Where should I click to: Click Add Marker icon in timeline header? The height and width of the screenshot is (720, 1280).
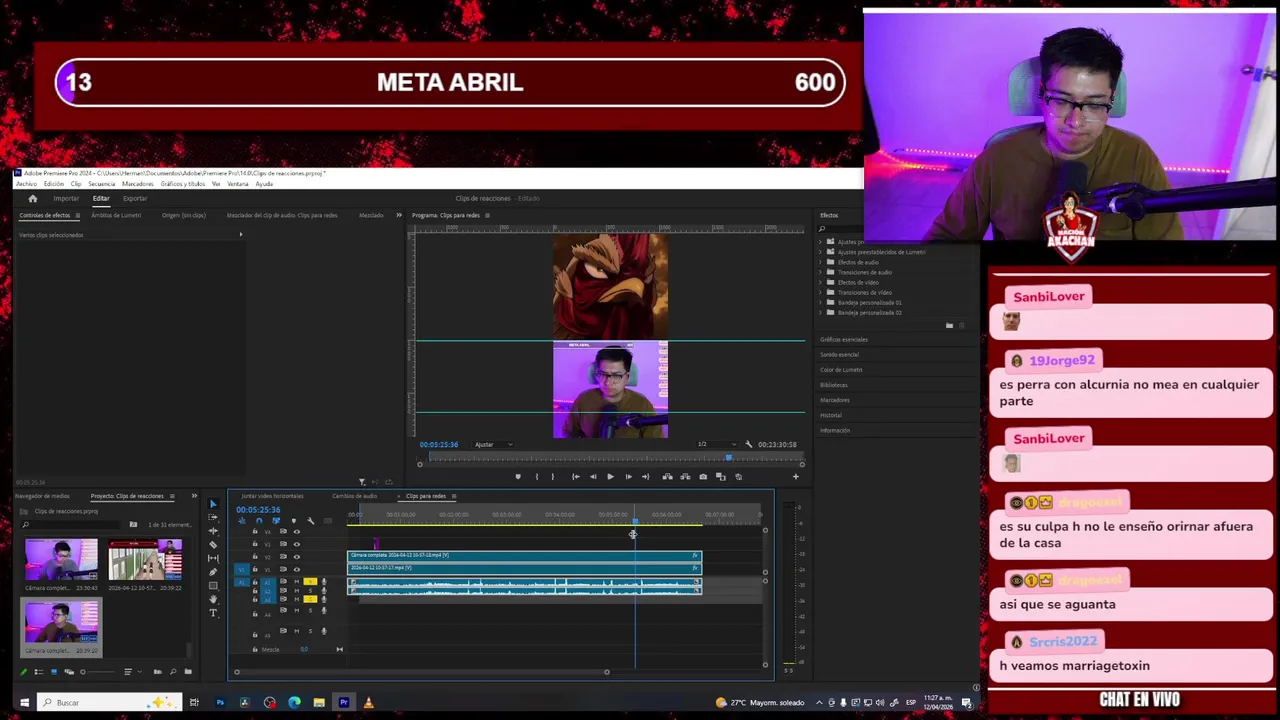(x=293, y=521)
